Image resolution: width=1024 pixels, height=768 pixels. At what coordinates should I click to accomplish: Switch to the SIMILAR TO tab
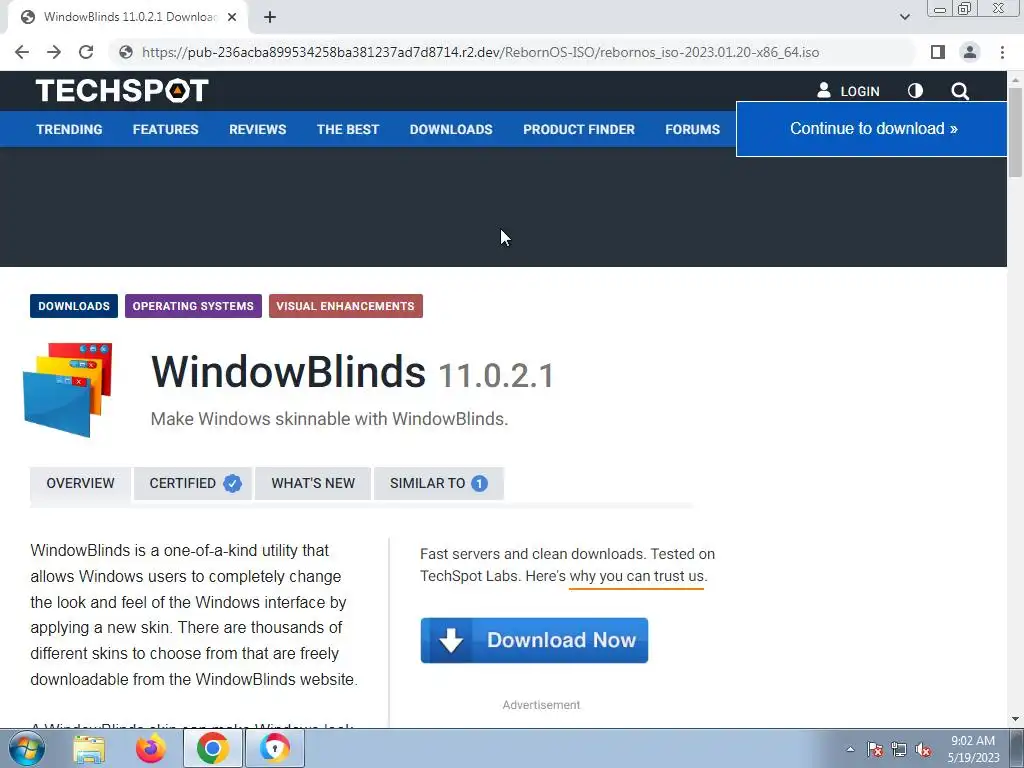tap(439, 483)
